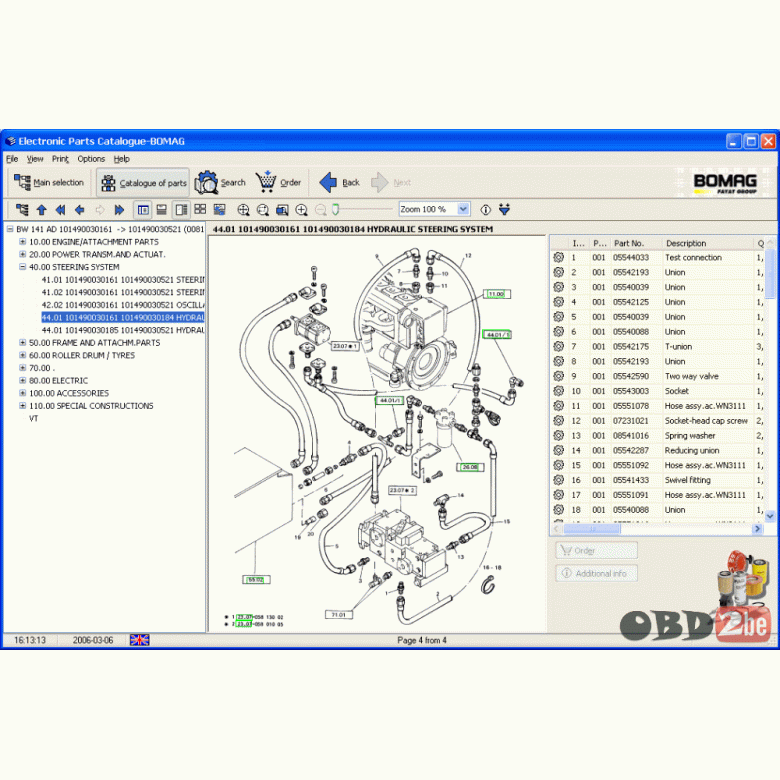Select 42.02 OSCILLA tree entry
Screen dimensions: 780x780
pyautogui.click(x=123, y=305)
